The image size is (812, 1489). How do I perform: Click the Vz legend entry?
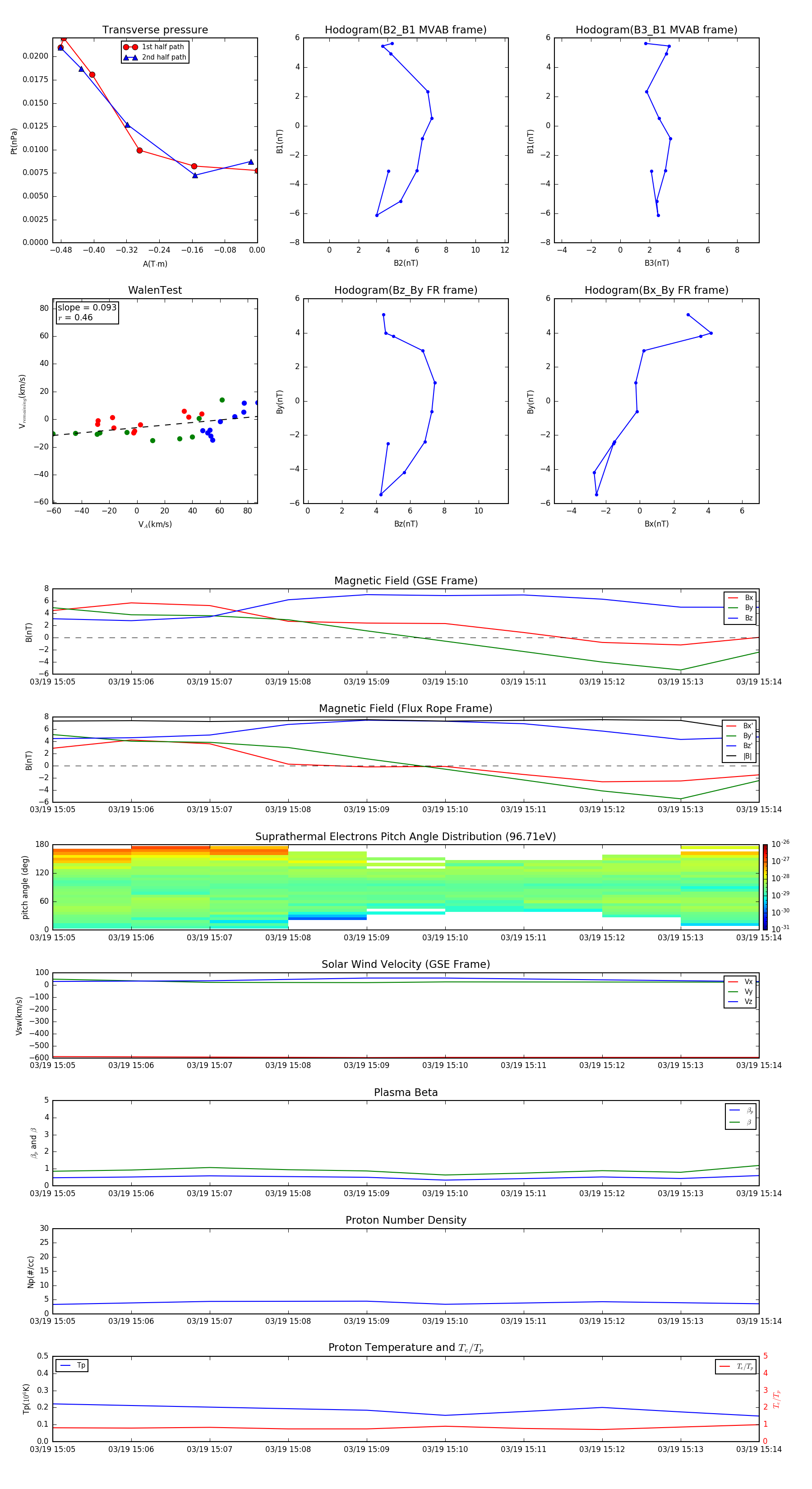(740, 1001)
